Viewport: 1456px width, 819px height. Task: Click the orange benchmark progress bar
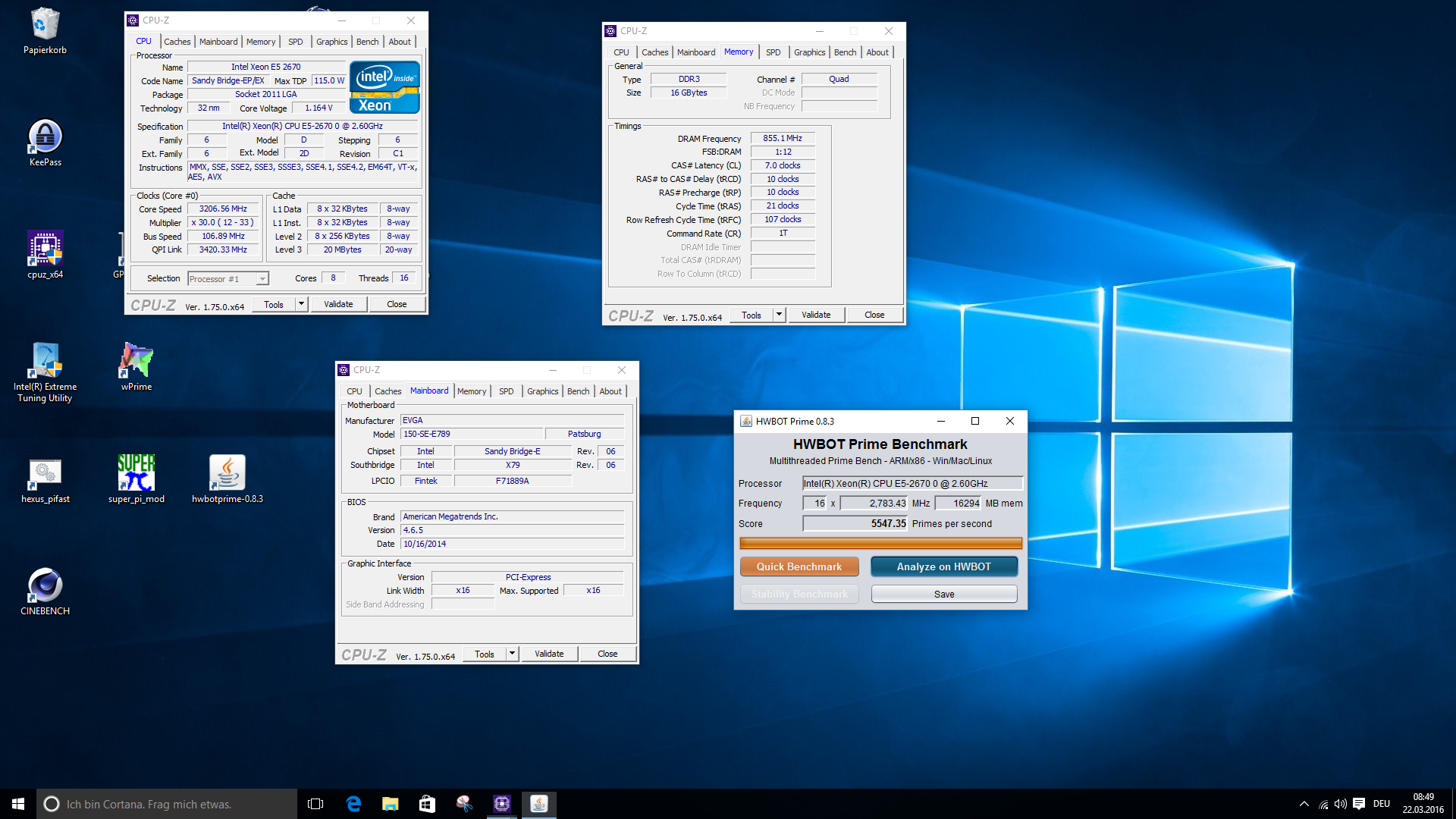[880, 543]
